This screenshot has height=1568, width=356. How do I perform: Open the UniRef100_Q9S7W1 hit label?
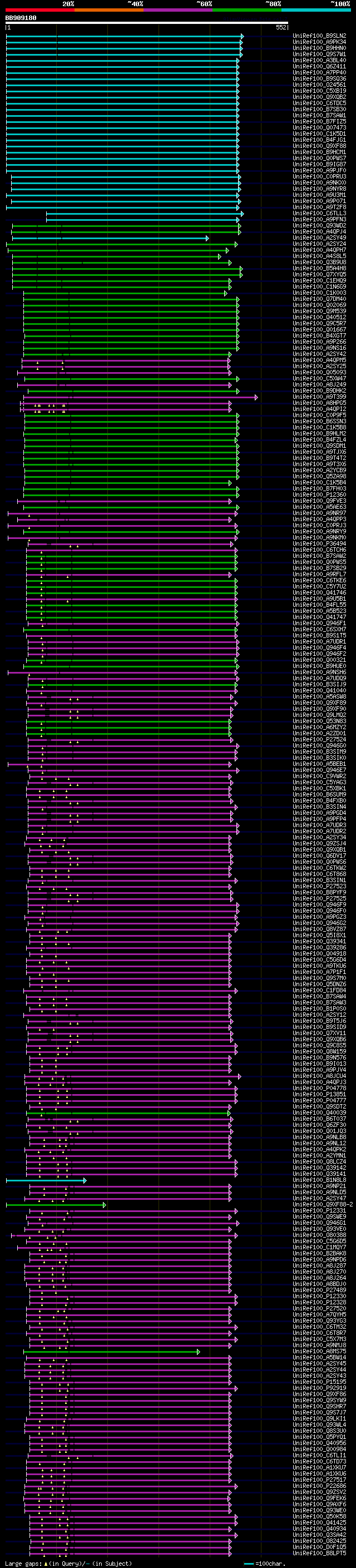[x=319, y=54]
